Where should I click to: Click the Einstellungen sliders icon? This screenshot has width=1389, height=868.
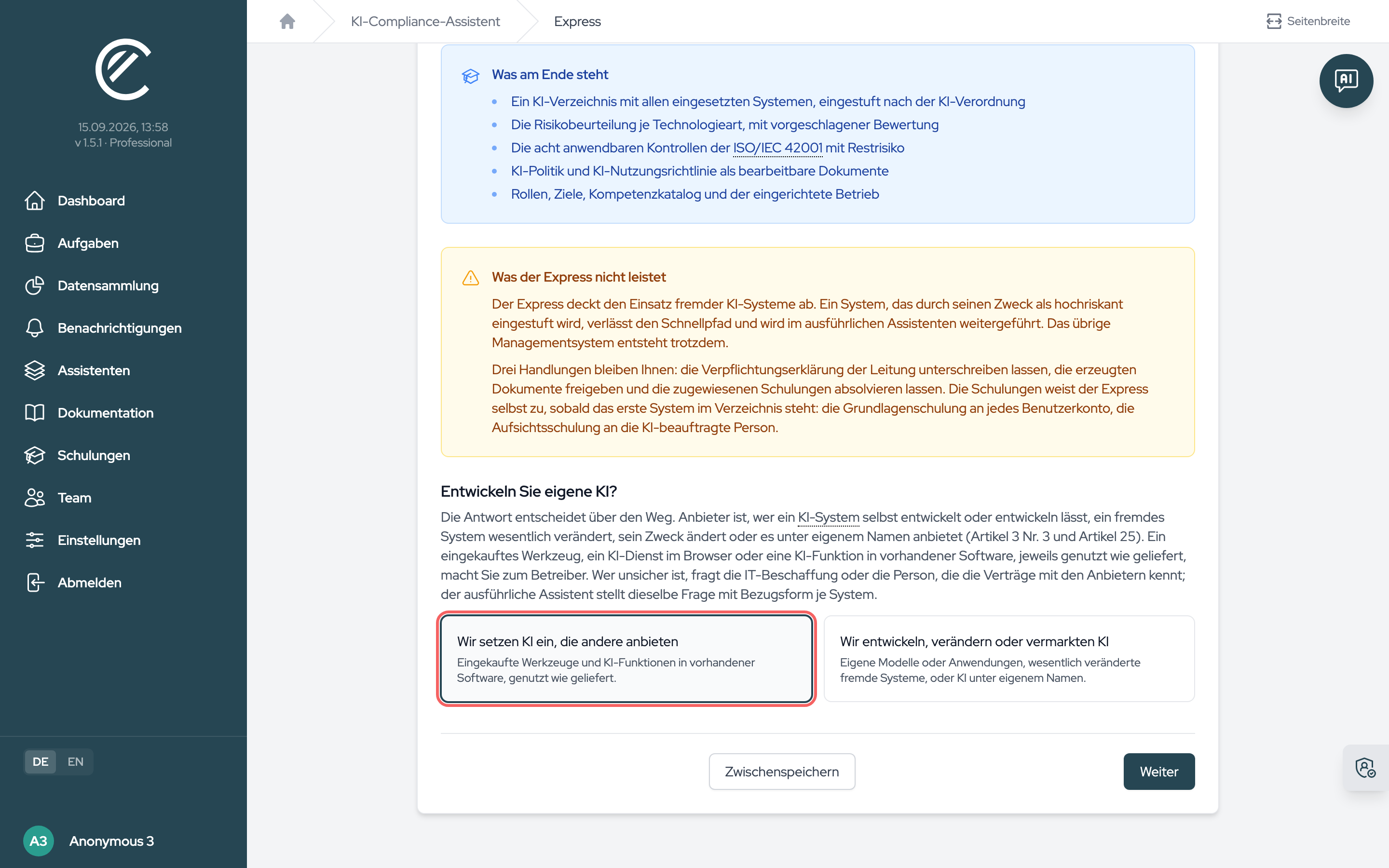[x=34, y=540]
